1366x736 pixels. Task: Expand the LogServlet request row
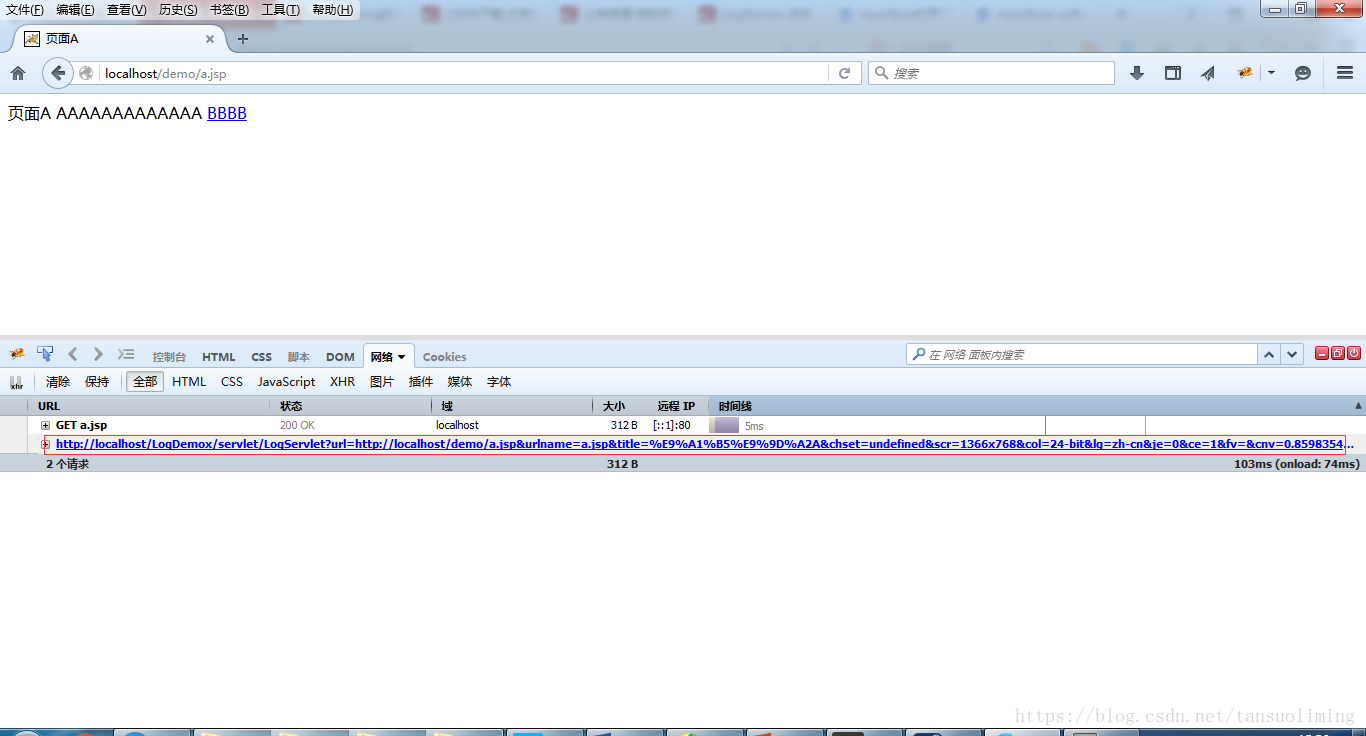pos(45,444)
